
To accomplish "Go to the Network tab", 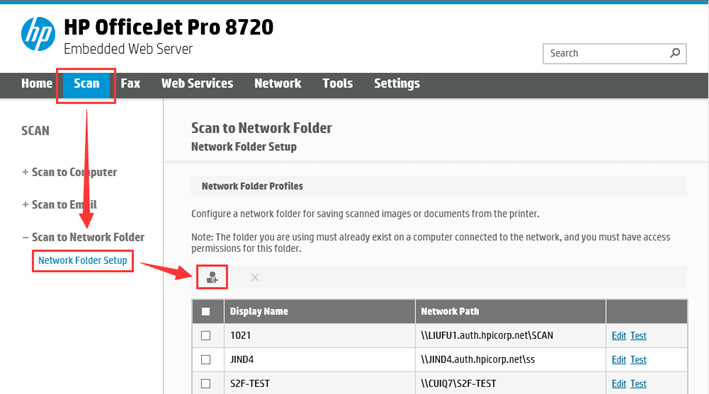I will (278, 84).
